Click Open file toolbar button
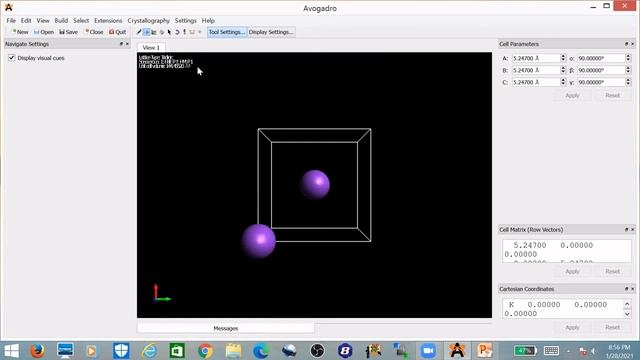The image size is (640, 360). pyautogui.click(x=44, y=32)
